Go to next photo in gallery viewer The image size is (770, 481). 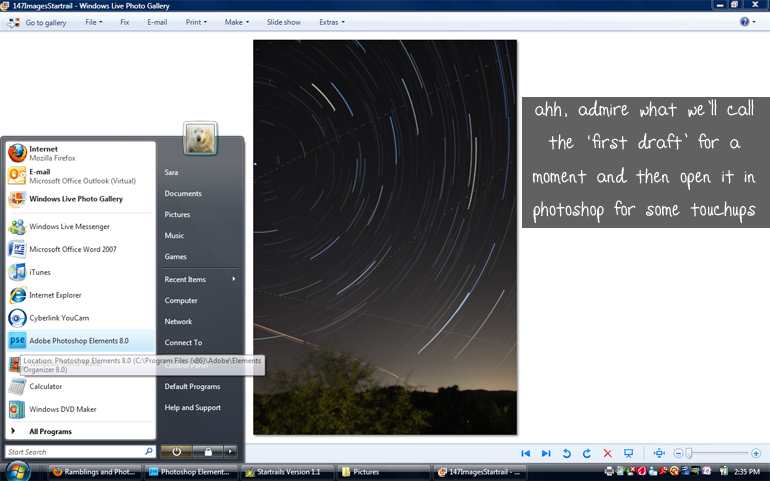click(546, 453)
